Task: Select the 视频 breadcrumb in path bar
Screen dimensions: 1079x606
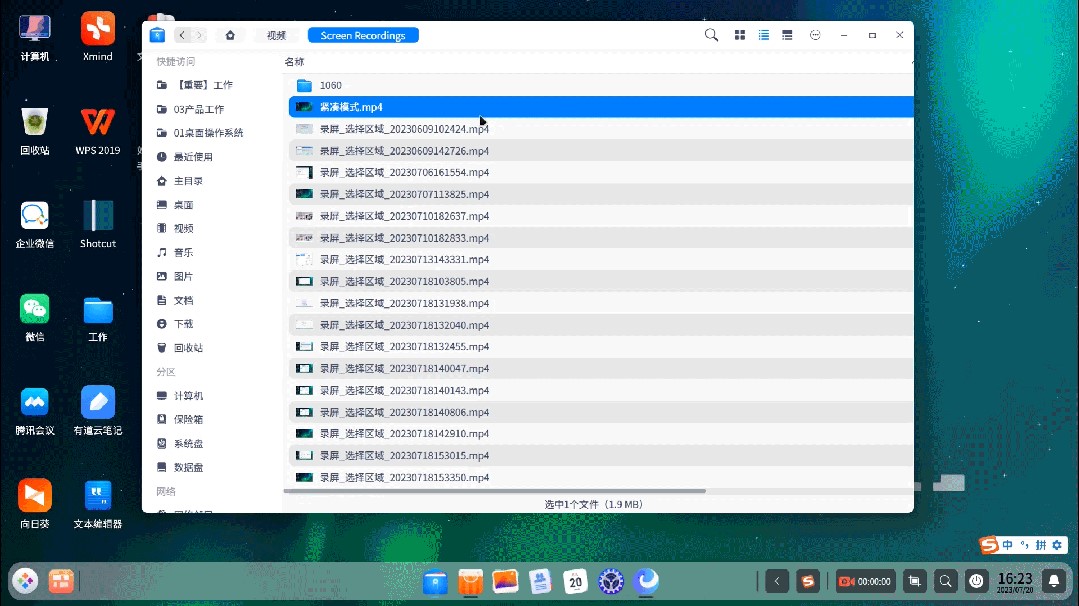Action: (276, 35)
